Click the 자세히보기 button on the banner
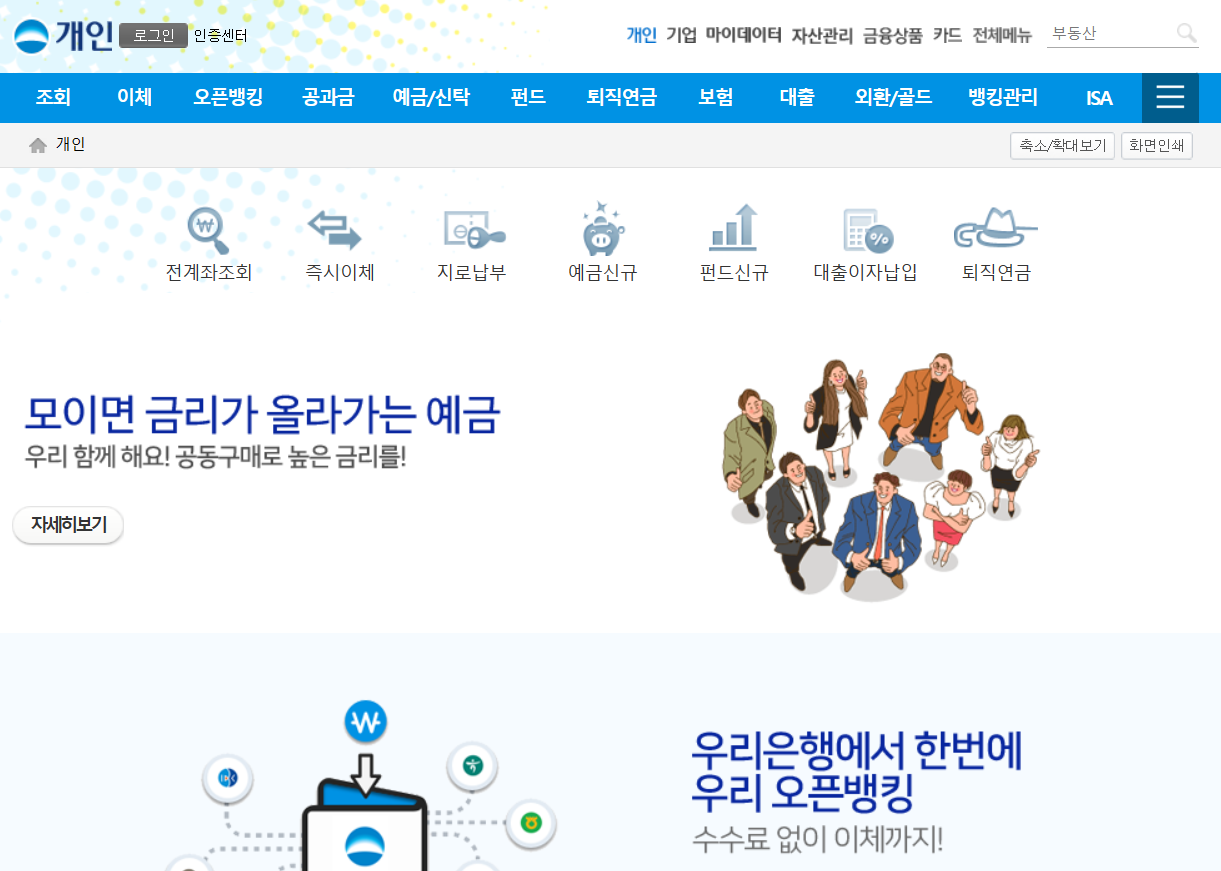Image resolution: width=1221 pixels, height=871 pixels. click(x=67, y=524)
